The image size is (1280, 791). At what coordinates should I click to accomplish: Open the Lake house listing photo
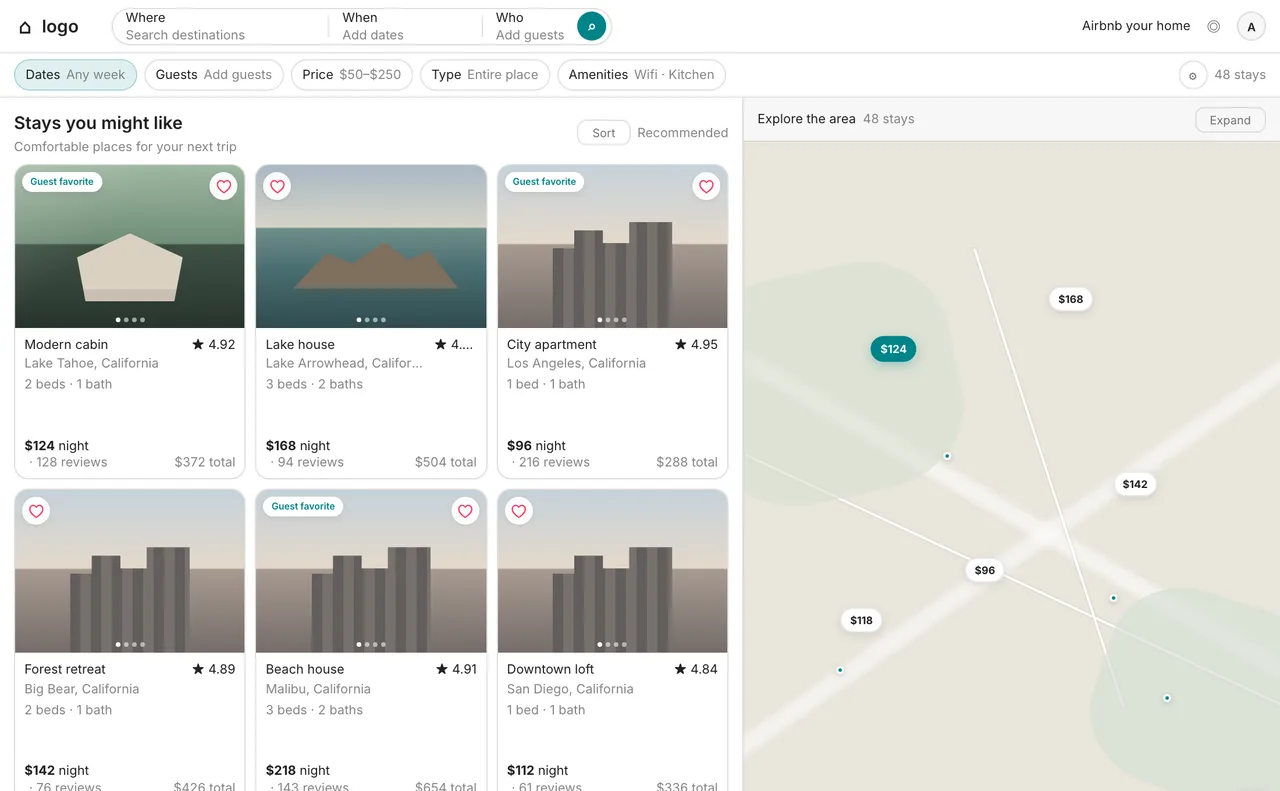coord(371,247)
